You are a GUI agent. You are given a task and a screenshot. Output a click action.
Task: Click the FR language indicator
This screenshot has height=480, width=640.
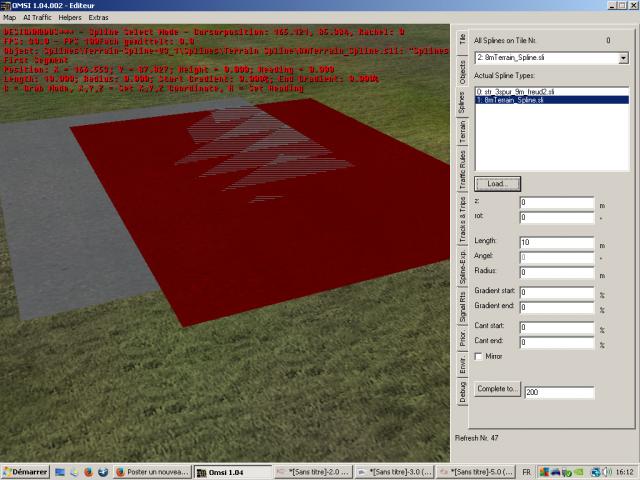click(x=527, y=472)
